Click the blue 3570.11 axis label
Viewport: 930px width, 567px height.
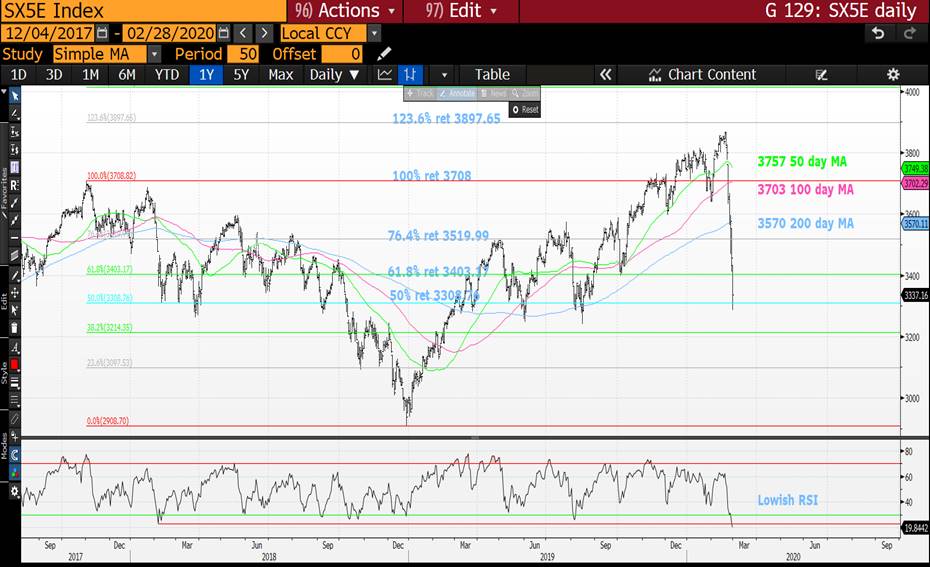pos(915,224)
